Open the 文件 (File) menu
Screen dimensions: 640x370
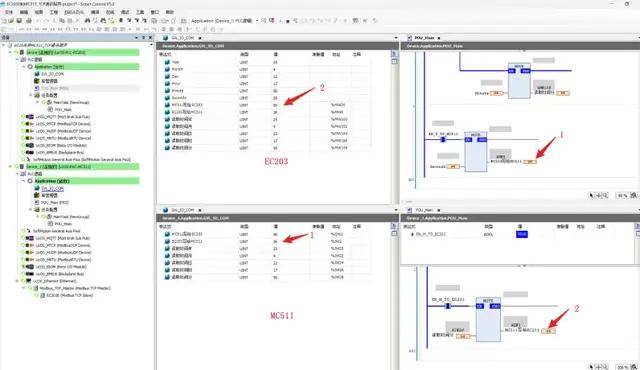tap(9, 12)
